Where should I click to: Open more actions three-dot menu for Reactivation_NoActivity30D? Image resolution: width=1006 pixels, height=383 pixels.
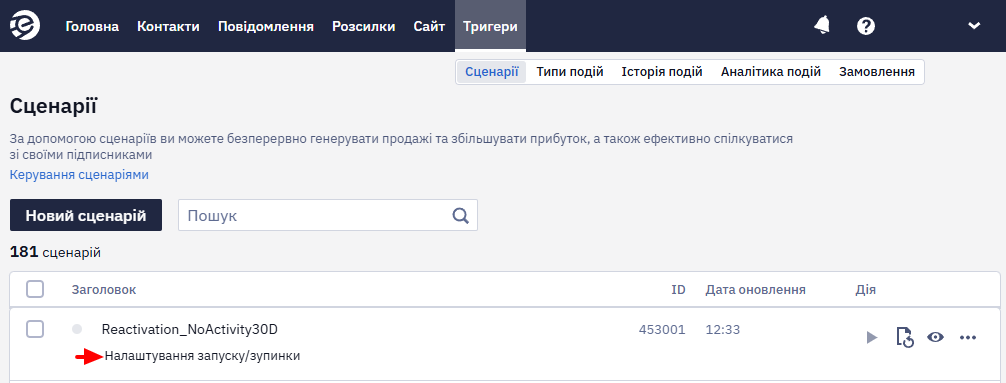(968, 337)
